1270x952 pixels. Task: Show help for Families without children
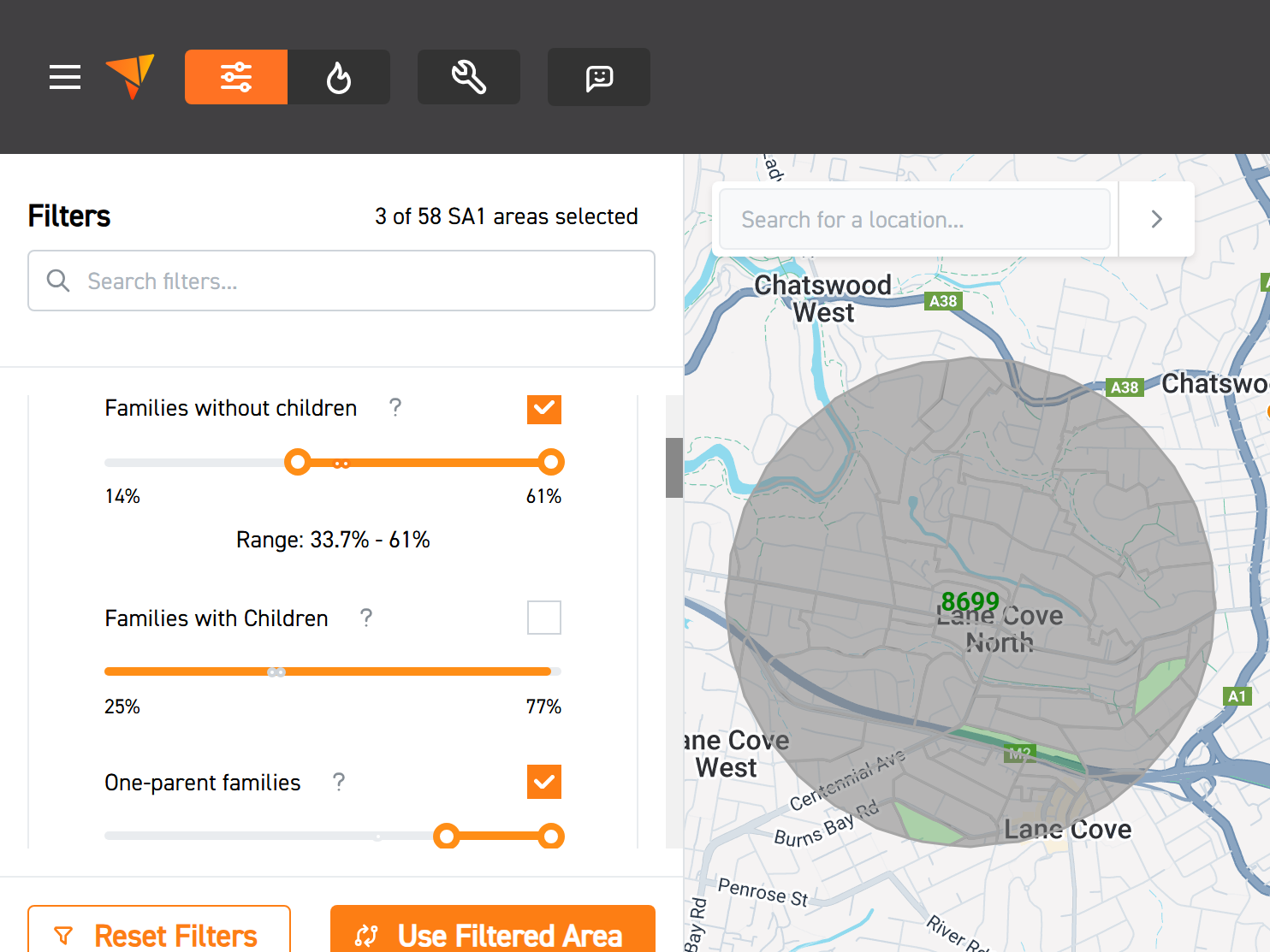click(395, 408)
